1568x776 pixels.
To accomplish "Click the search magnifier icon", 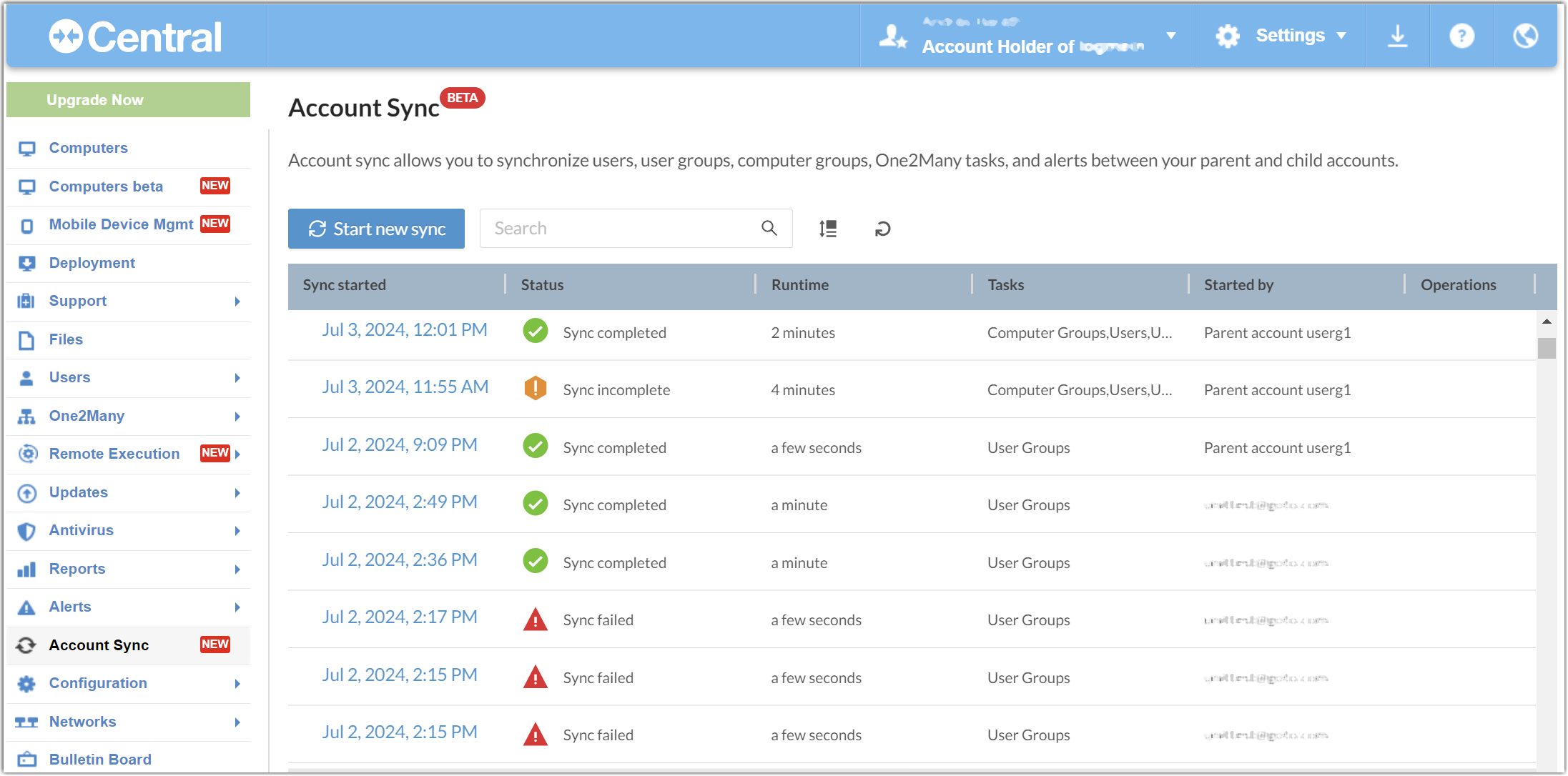I will click(x=769, y=228).
